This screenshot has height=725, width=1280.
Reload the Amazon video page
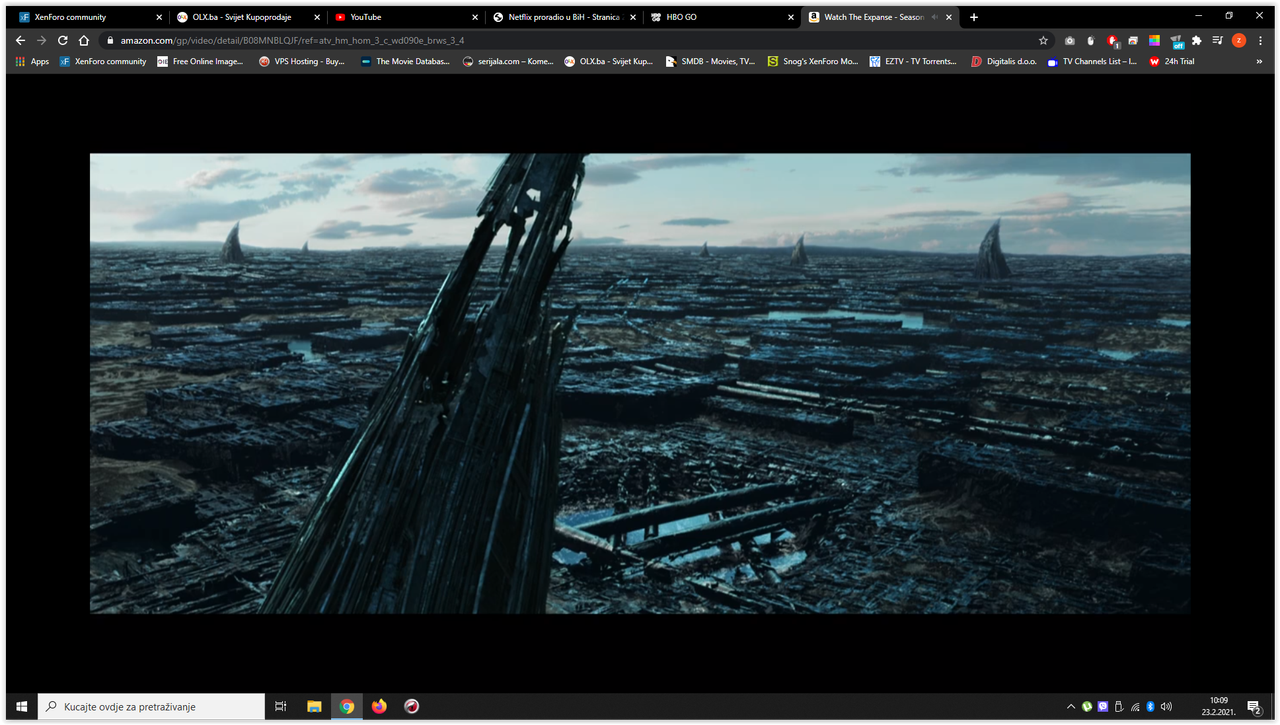(x=63, y=40)
